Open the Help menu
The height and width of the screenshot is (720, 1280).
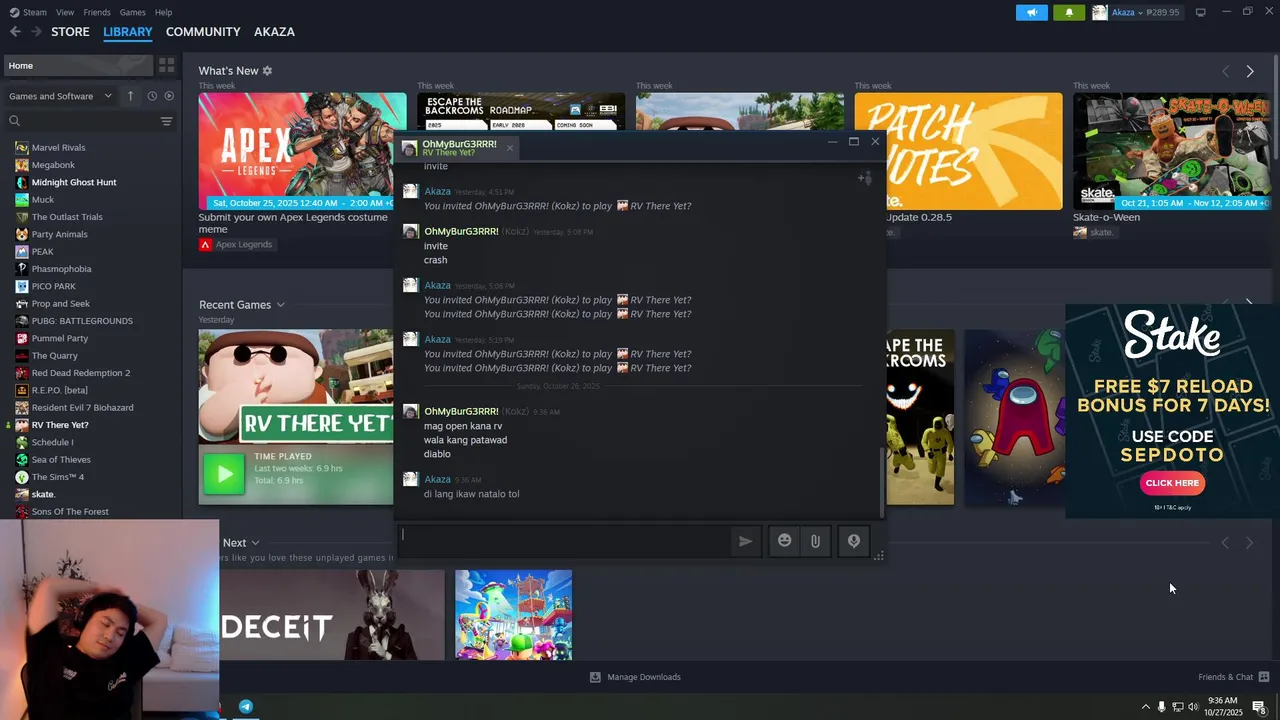[163, 12]
